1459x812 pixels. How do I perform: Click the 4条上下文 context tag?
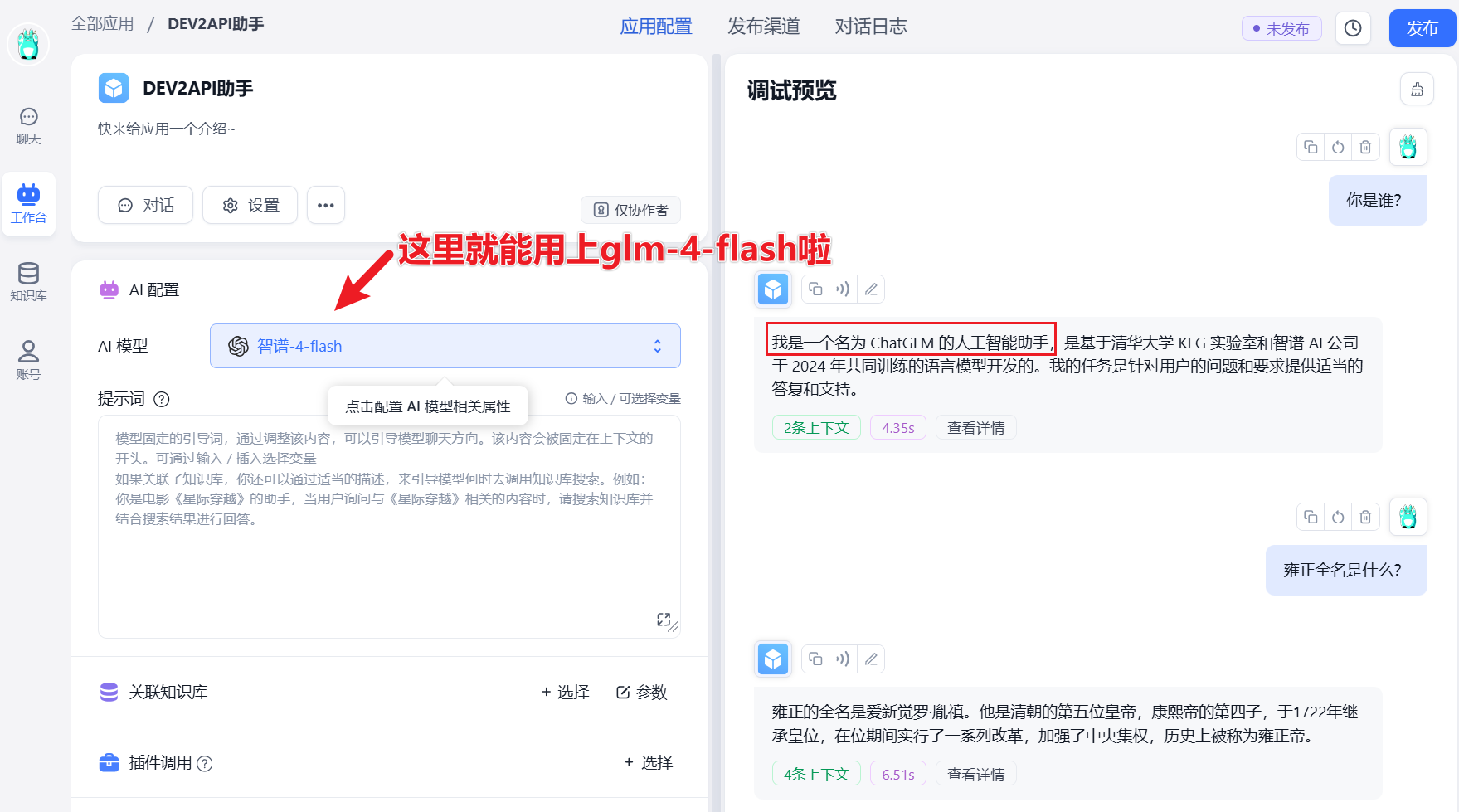point(816,775)
